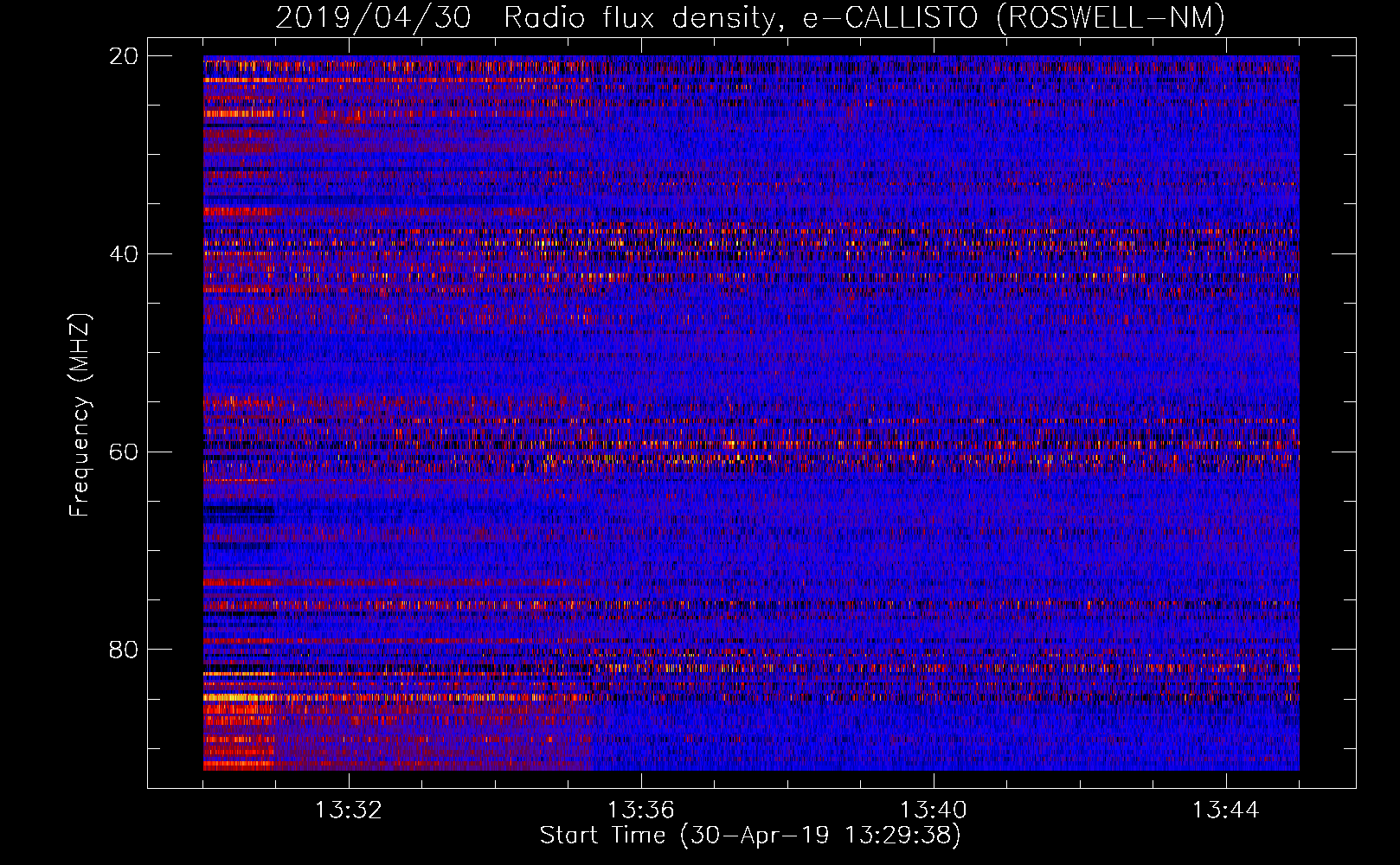The image size is (1400, 865).
Task: Click the 13:44 time tick label
Action: click(x=1225, y=811)
